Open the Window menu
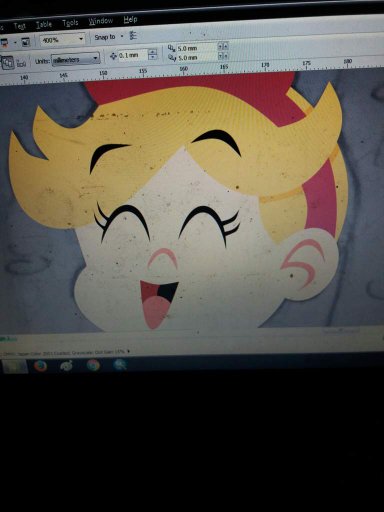The width and height of the screenshot is (384, 512). click(101, 21)
